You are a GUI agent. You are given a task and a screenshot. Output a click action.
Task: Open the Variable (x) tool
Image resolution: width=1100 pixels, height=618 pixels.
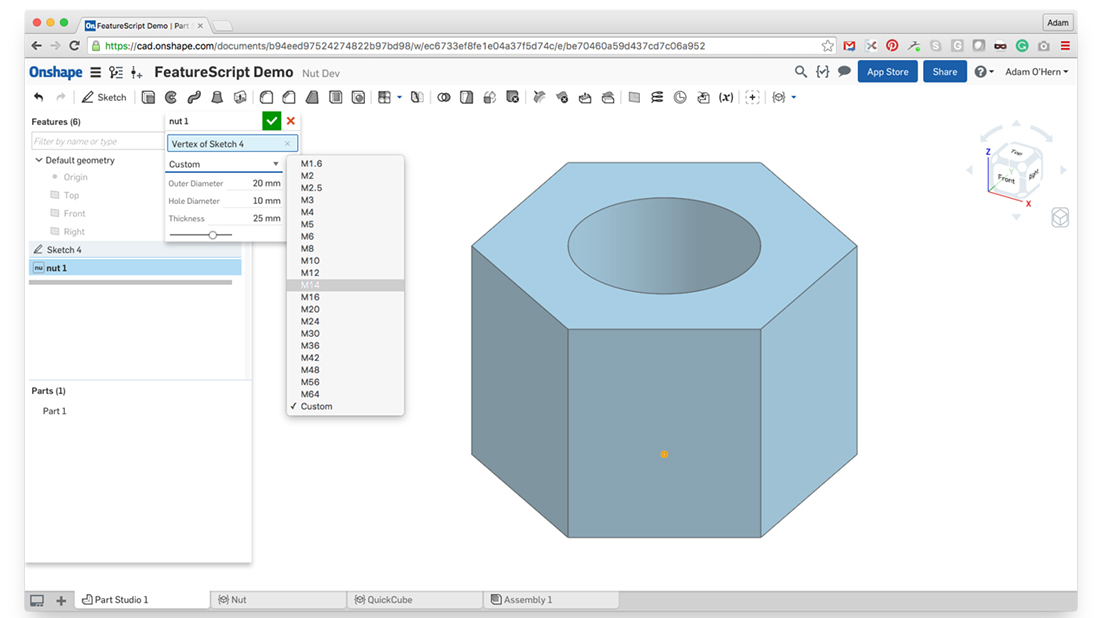coord(726,97)
